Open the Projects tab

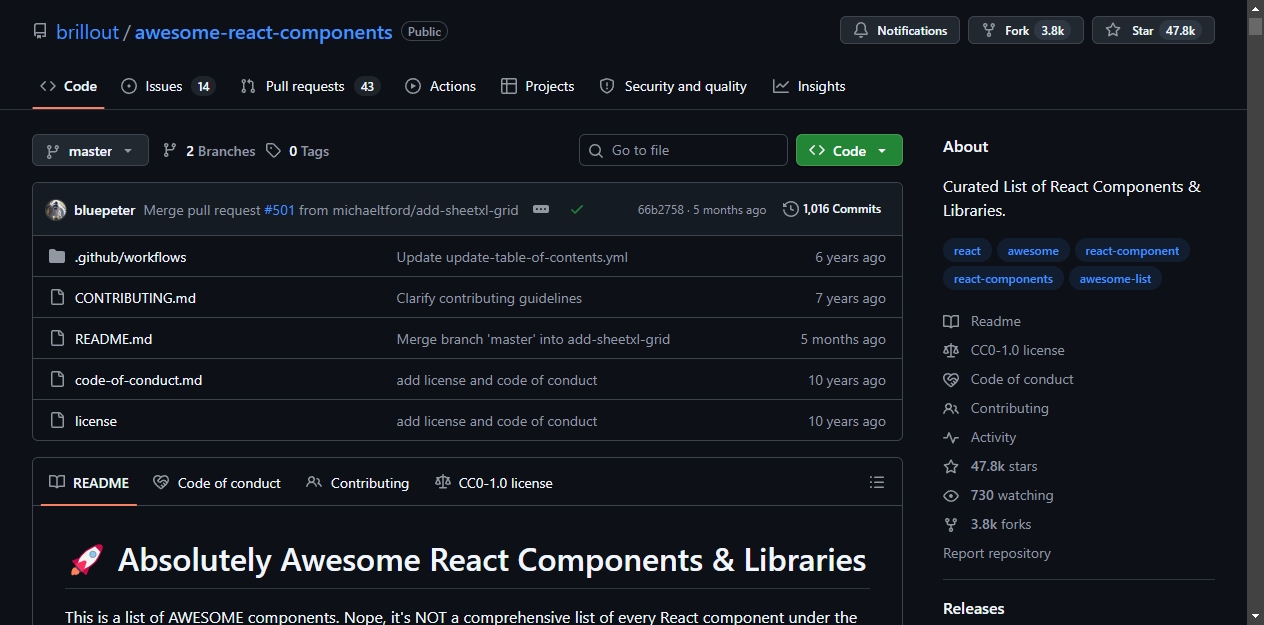(x=538, y=86)
